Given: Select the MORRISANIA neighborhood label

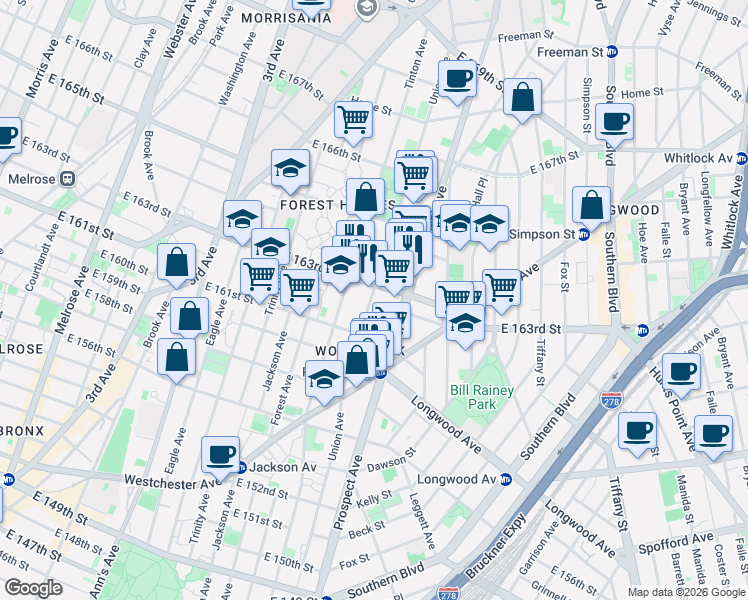Looking at the screenshot, I should [x=286, y=18].
